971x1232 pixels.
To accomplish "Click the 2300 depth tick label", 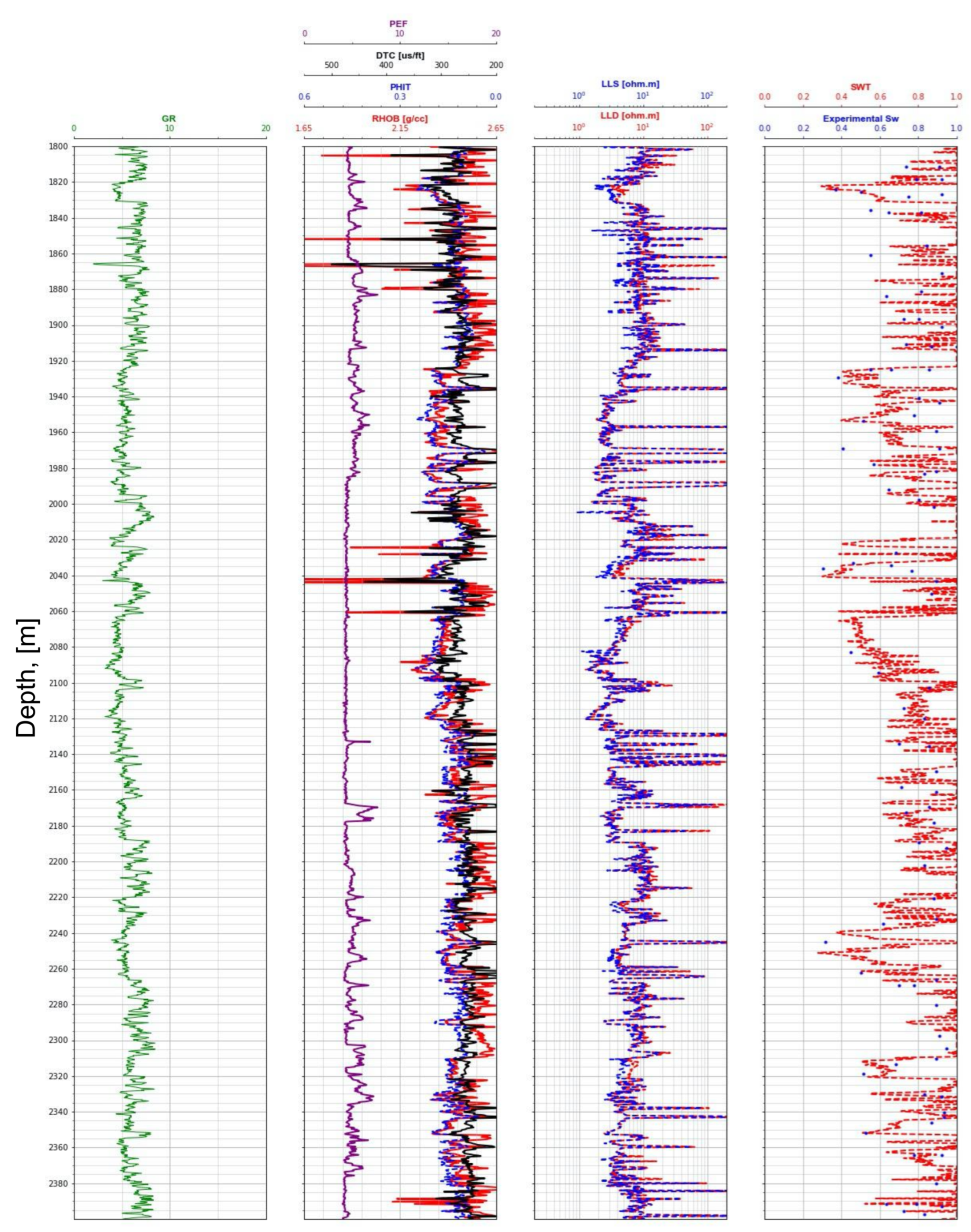I will (x=58, y=1040).
